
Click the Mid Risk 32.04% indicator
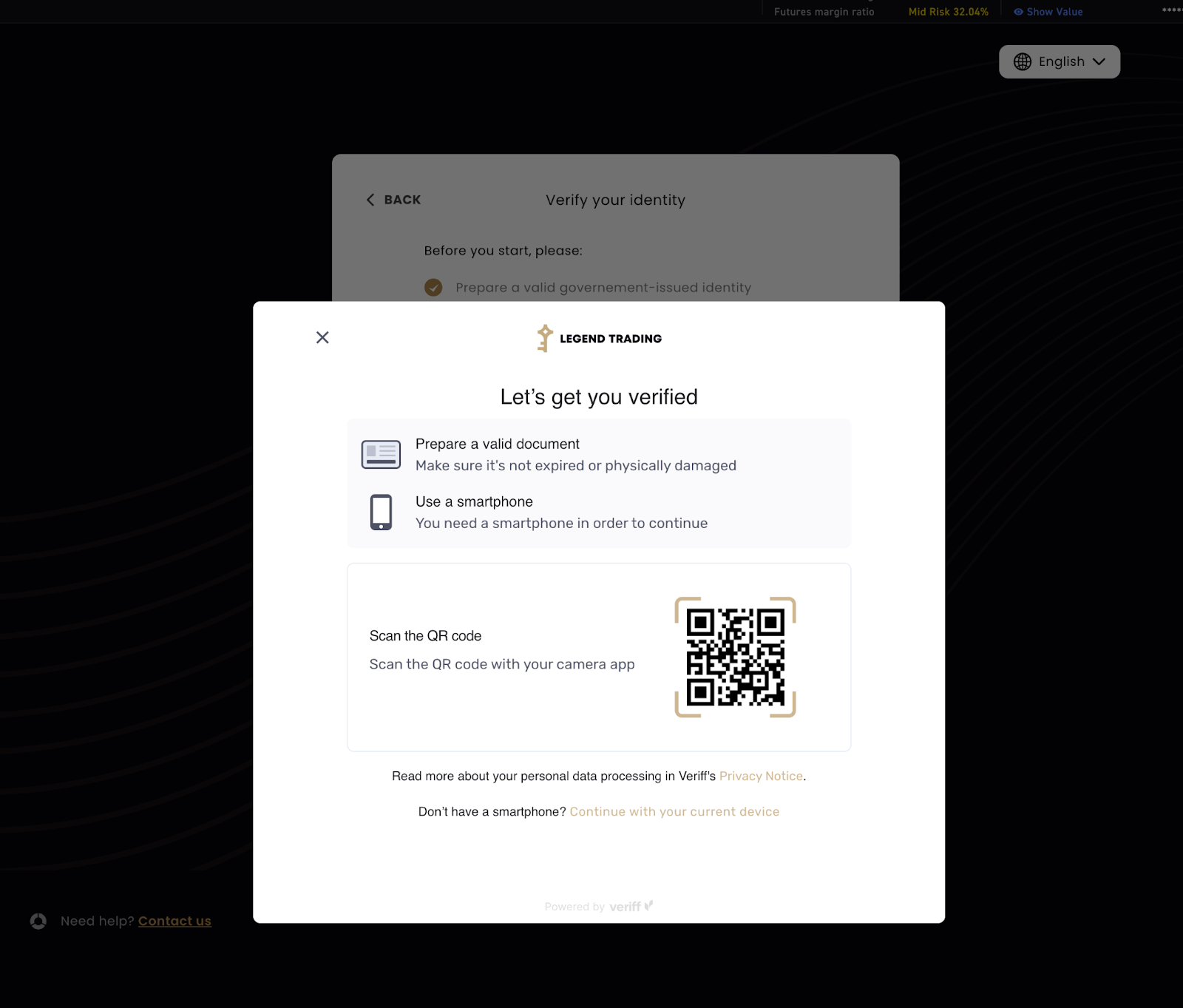tap(948, 12)
